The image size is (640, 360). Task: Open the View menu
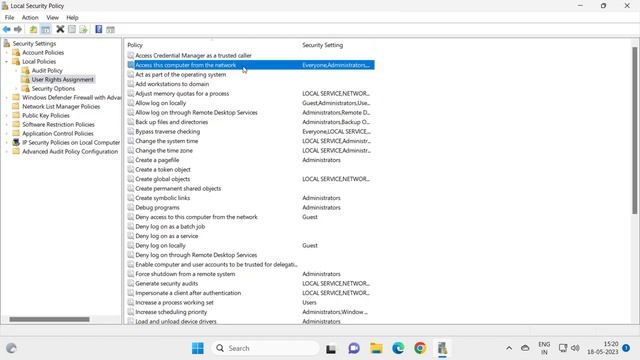pos(52,18)
